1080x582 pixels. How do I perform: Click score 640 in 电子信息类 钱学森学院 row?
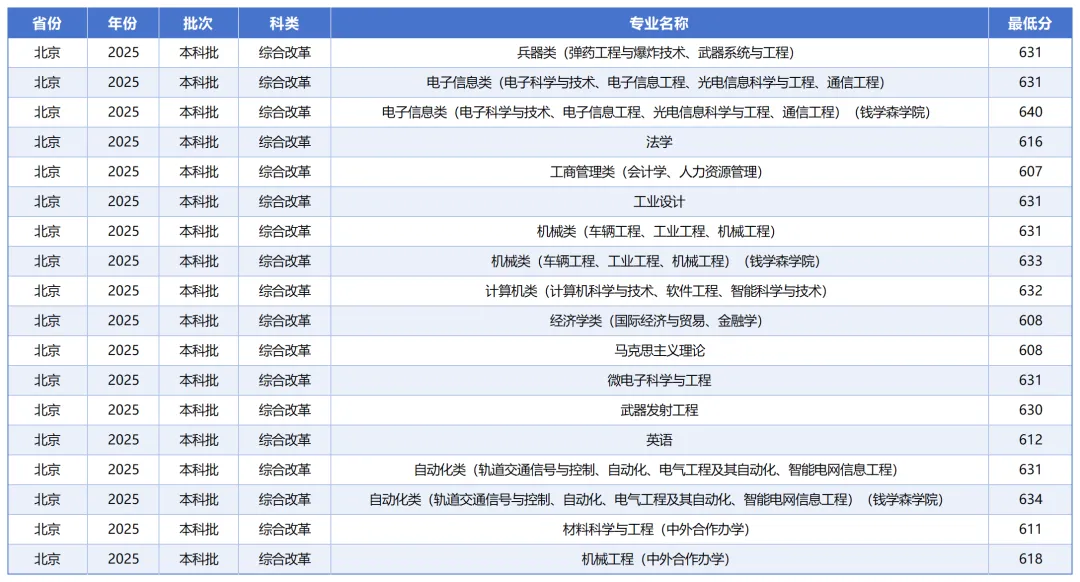[x=1030, y=112]
